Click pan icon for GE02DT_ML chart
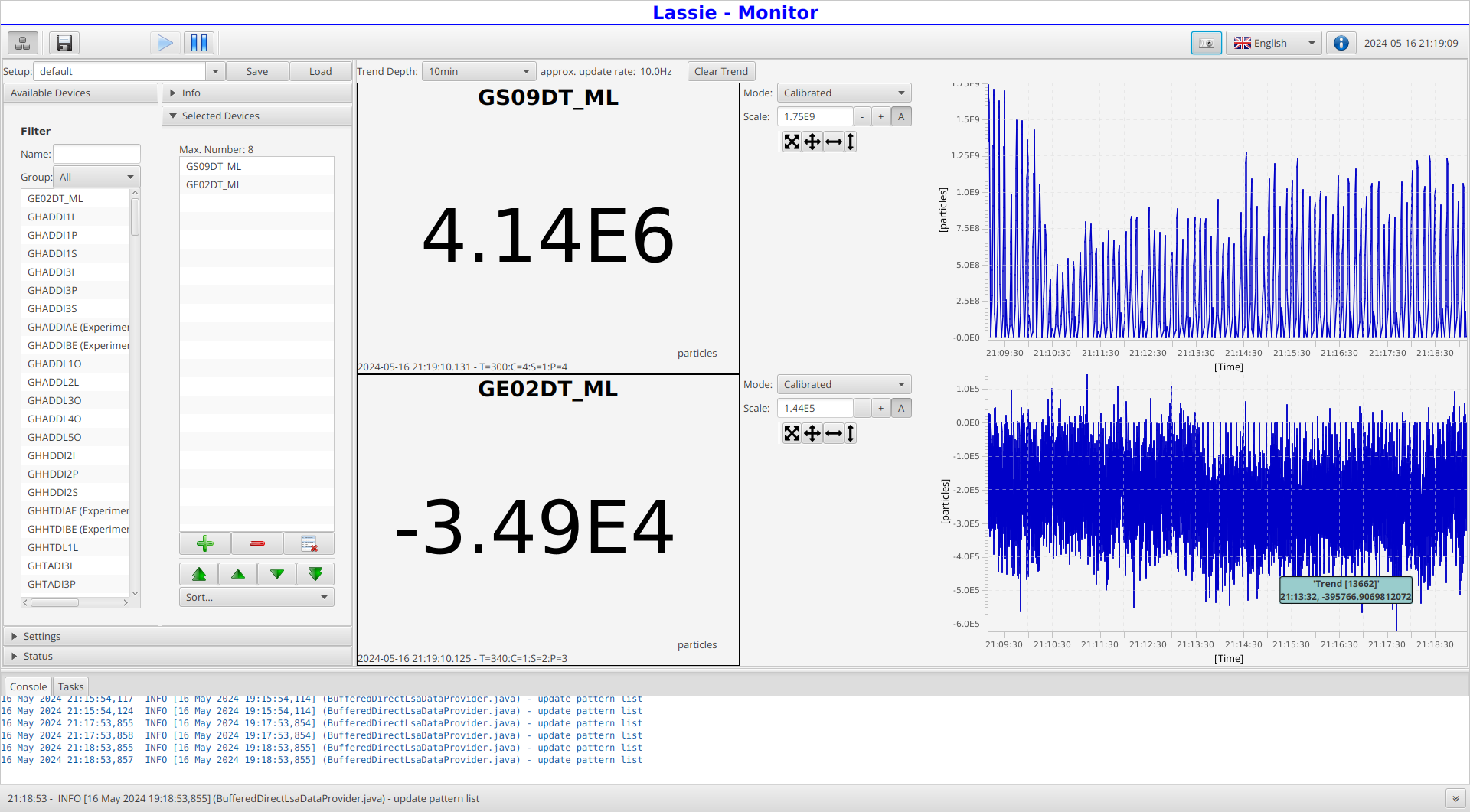Viewport: 1470px width, 812px height. (x=812, y=433)
